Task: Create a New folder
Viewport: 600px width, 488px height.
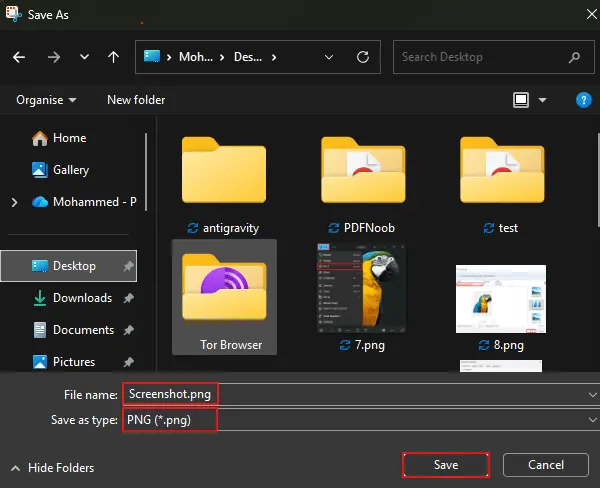Action: [136, 100]
